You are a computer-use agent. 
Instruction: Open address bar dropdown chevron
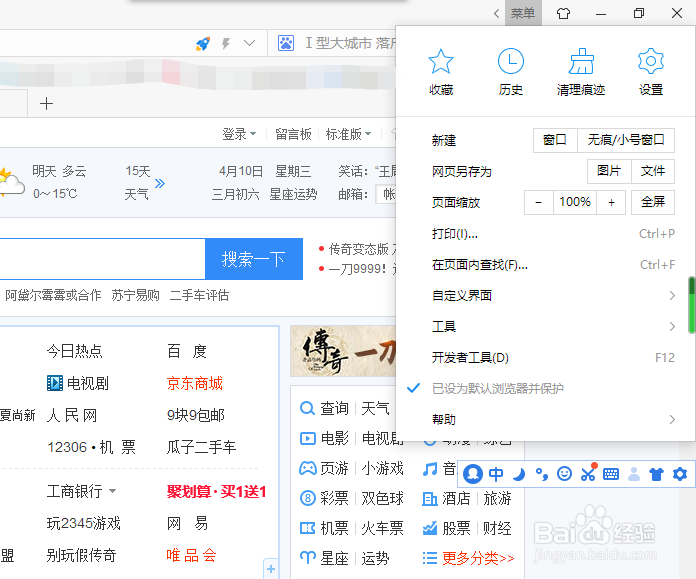tap(249, 43)
